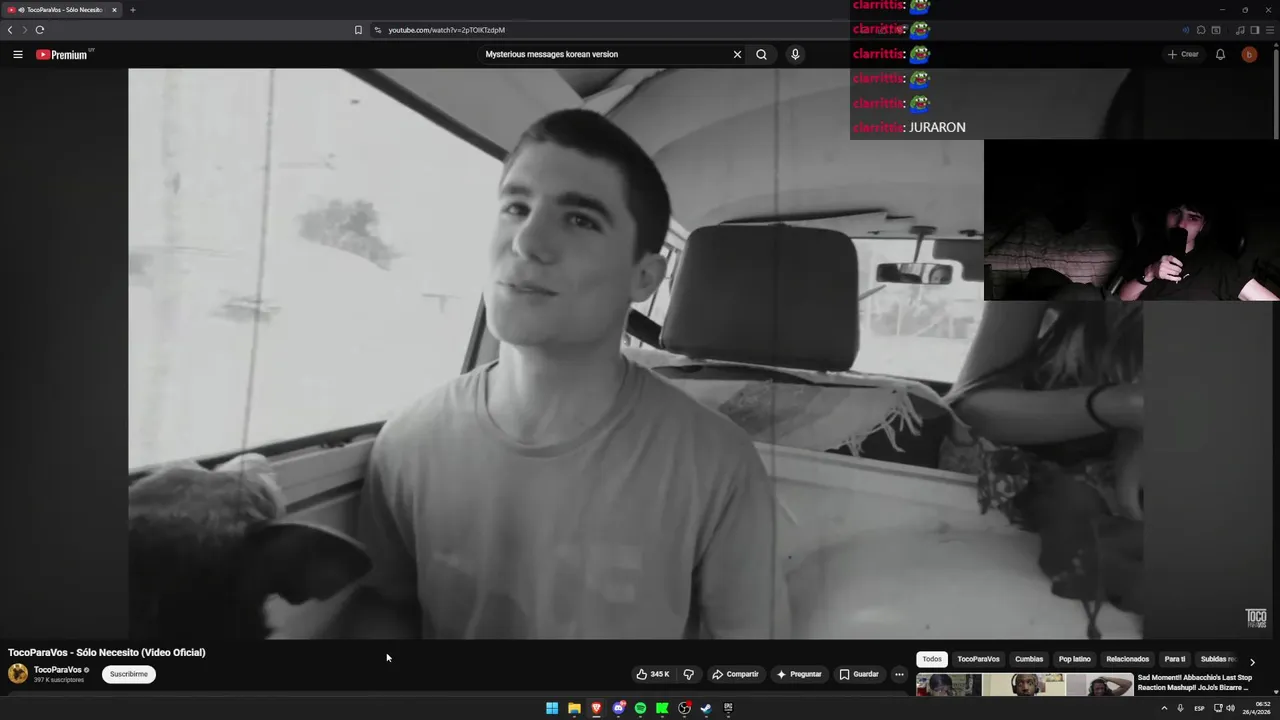Open the YouTube hamburger guide menu

[x=18, y=54]
